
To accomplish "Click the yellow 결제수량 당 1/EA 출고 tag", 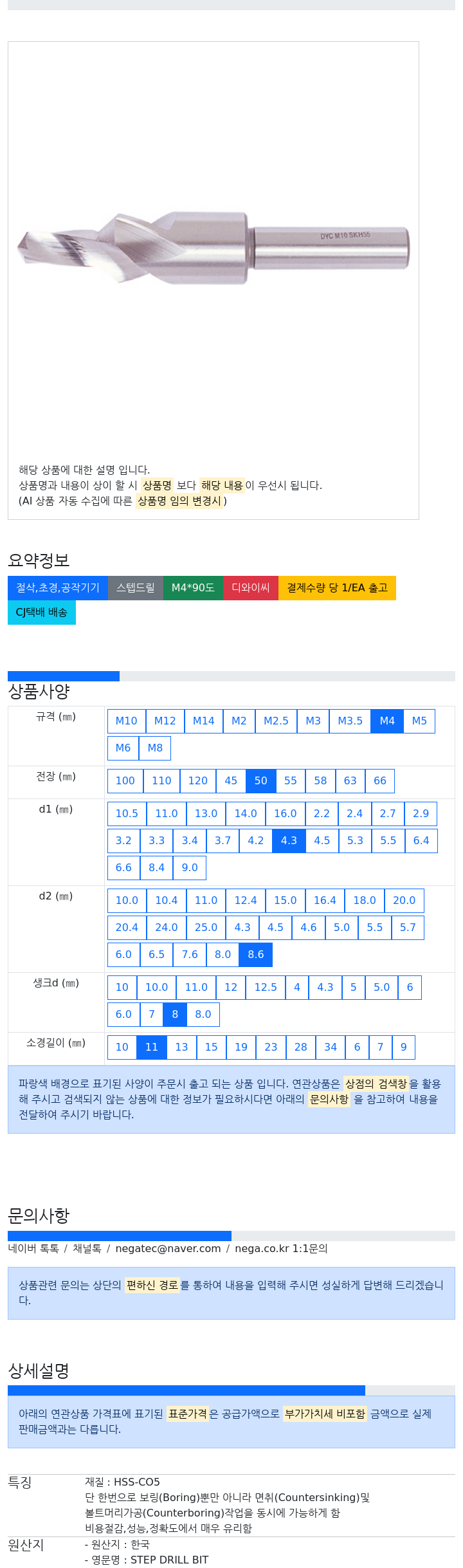I will pyautogui.click(x=337, y=587).
